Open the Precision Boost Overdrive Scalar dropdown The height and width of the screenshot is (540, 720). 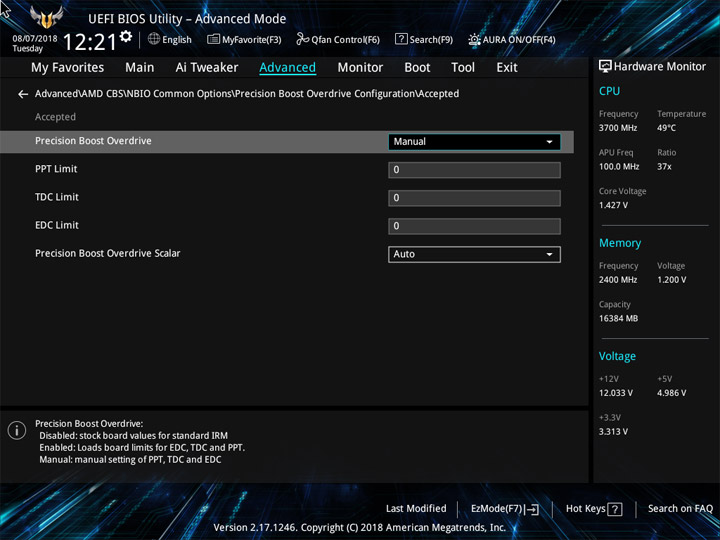click(474, 254)
